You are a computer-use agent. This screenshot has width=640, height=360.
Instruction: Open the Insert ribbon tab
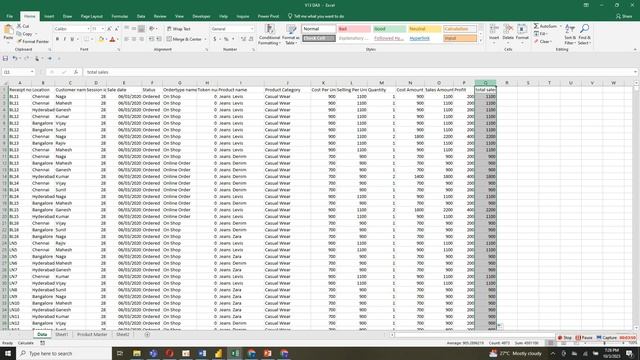click(x=49, y=16)
